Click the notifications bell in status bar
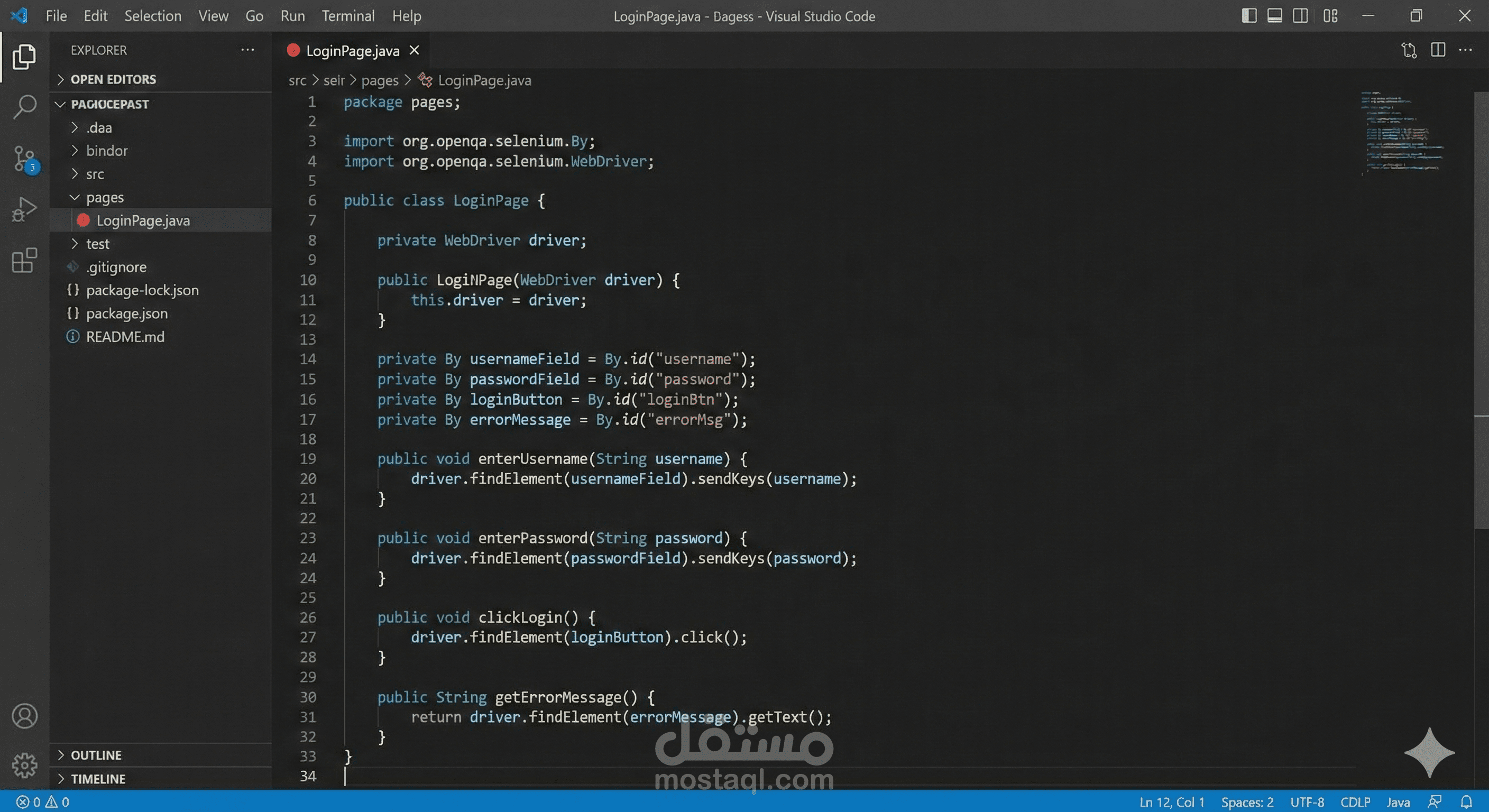The width and height of the screenshot is (1489, 812). click(x=1466, y=801)
